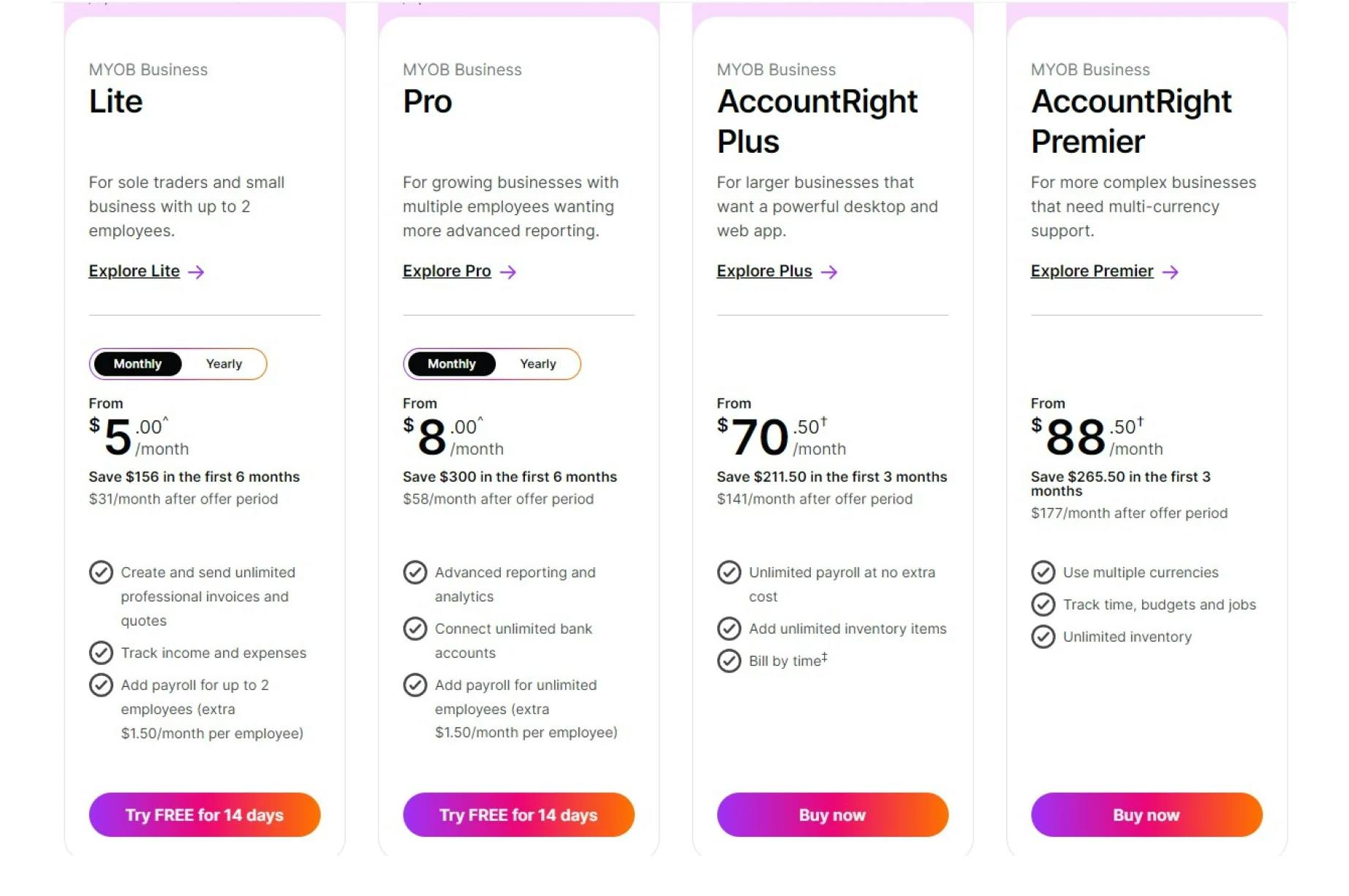
Task: Click checkmark icon beside Bill by time
Action: click(x=729, y=660)
